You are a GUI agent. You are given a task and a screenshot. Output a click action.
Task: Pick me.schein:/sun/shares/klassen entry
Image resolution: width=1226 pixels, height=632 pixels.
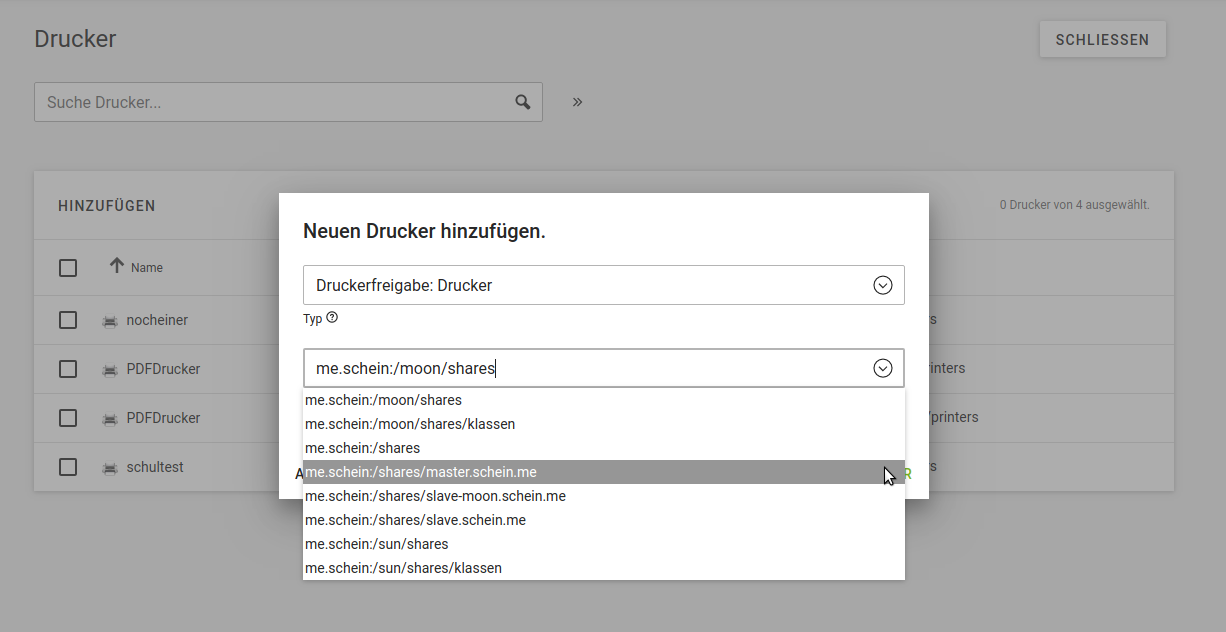point(403,568)
